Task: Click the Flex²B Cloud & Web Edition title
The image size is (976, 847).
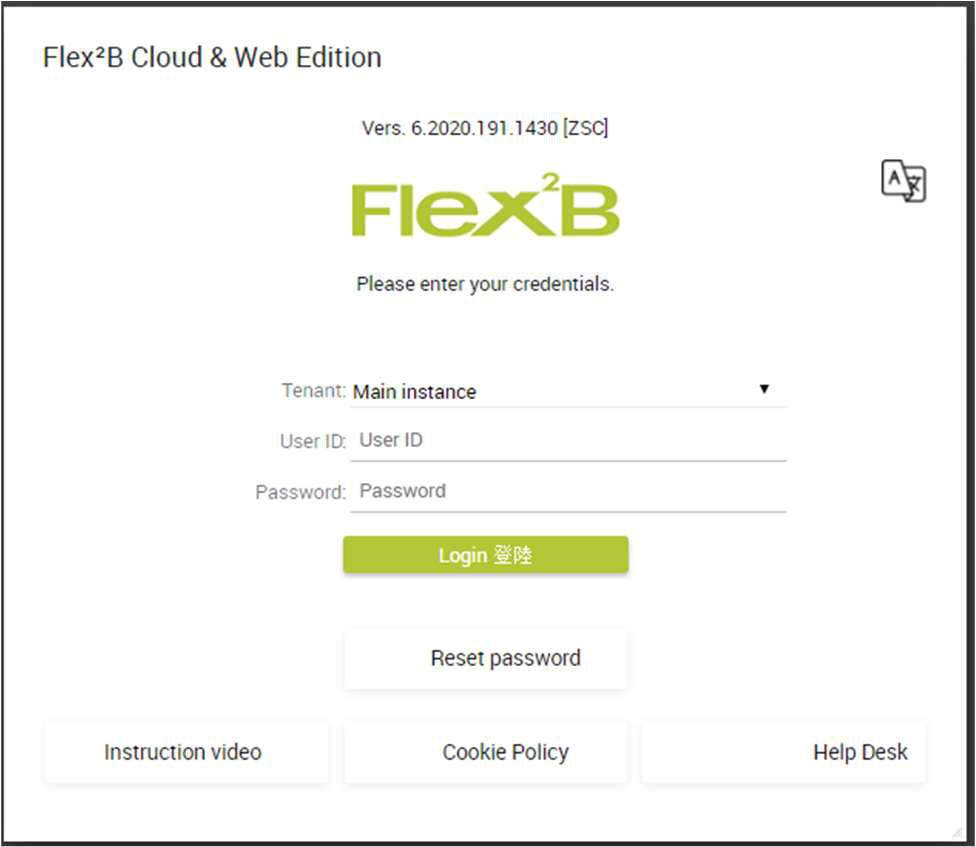Action: pyautogui.click(x=212, y=58)
